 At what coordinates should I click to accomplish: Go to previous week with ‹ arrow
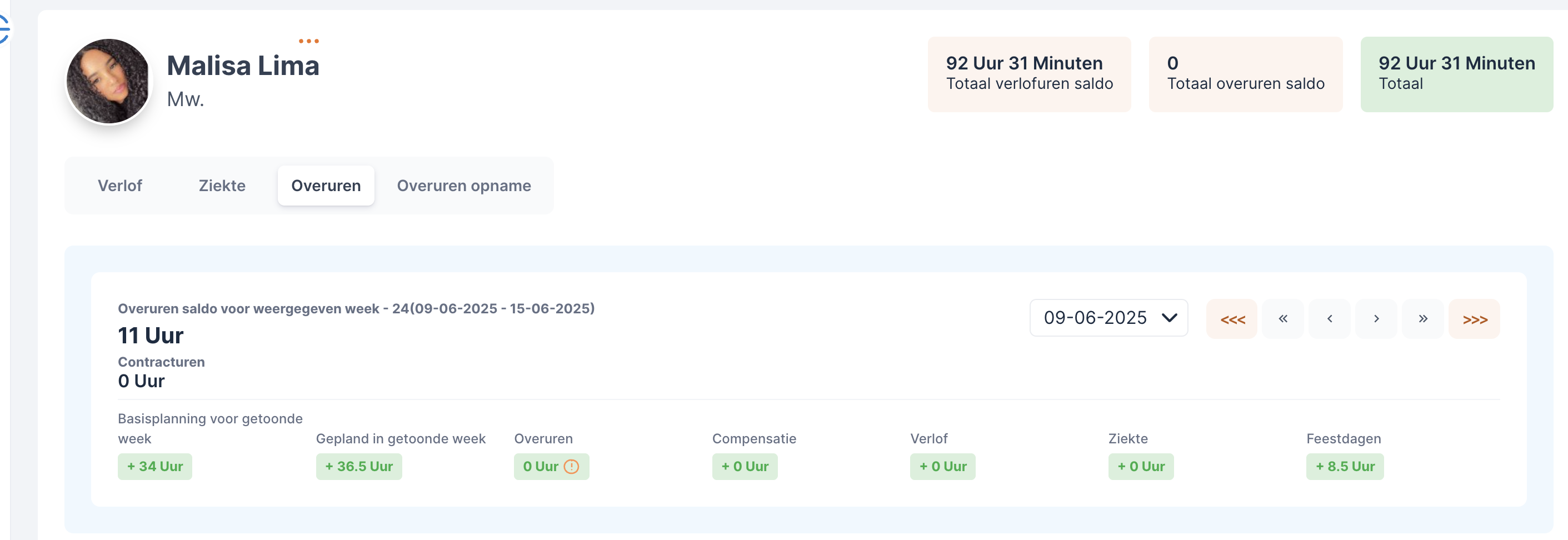pyautogui.click(x=1330, y=318)
